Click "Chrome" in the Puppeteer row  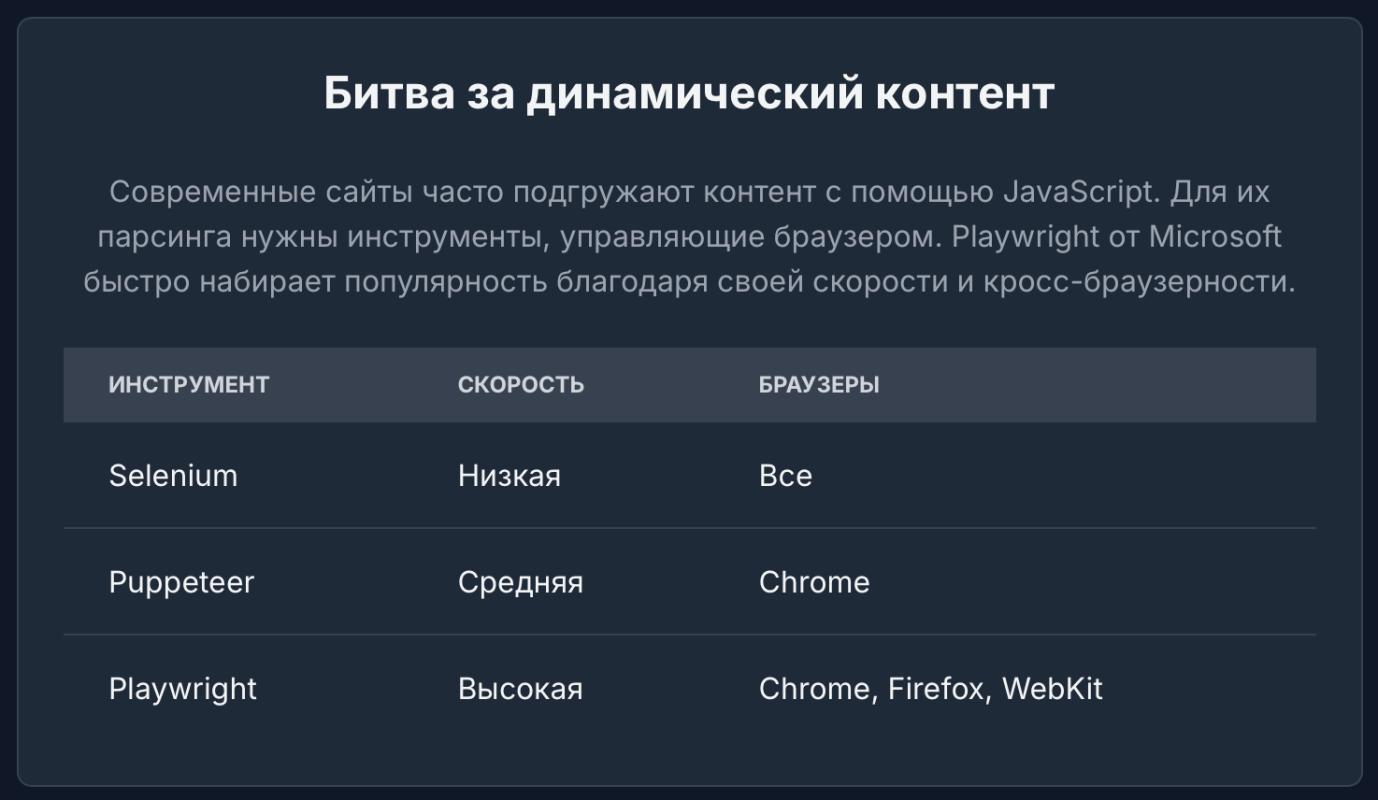coord(814,582)
